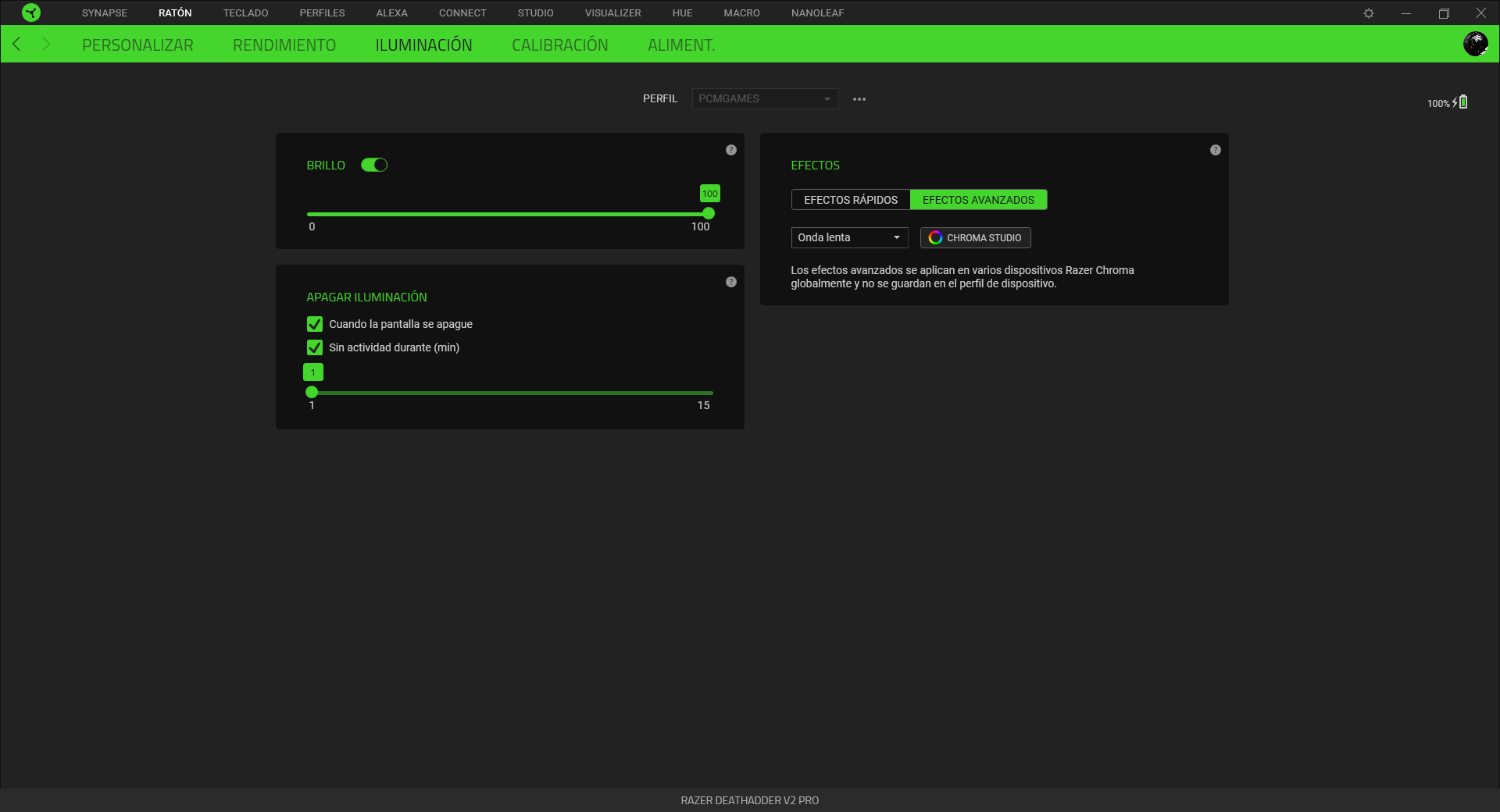Open the Perfiles tab
The image size is (1500, 812).
pyautogui.click(x=322, y=13)
